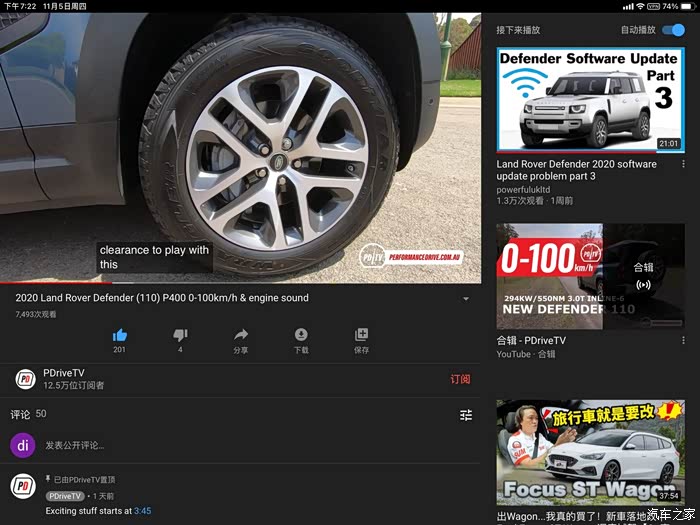This screenshot has height=525, width=700.
Task: Open the 0-100 New Defender mix thumbnail
Action: tap(591, 276)
